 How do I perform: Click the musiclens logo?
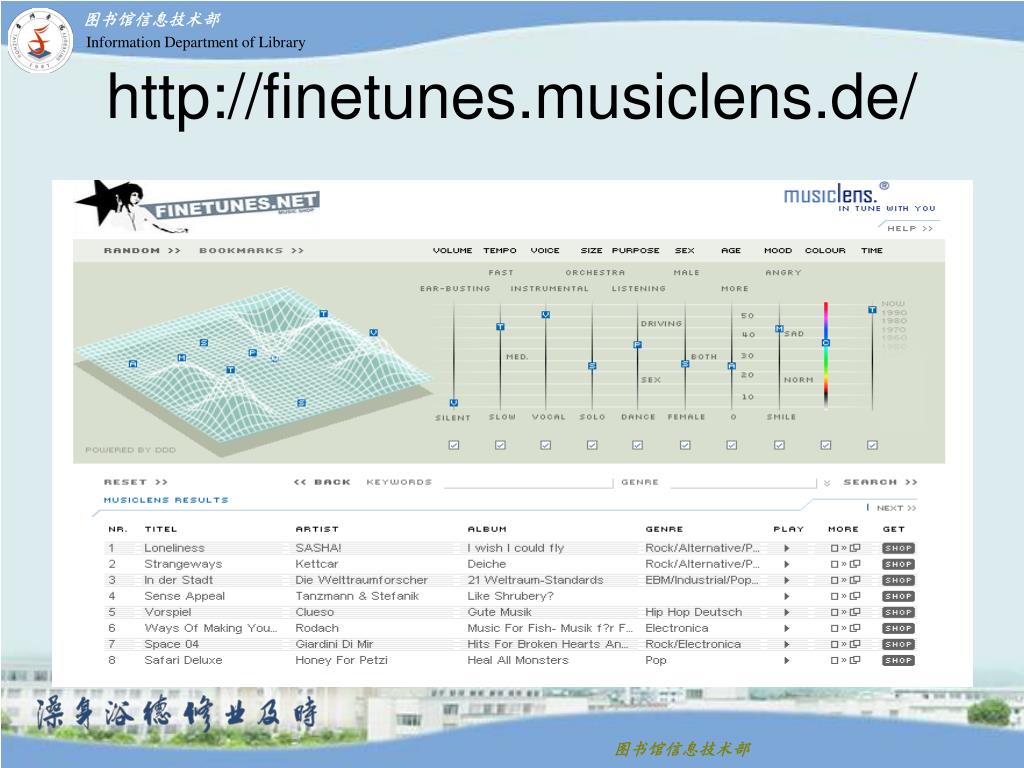coord(859,197)
